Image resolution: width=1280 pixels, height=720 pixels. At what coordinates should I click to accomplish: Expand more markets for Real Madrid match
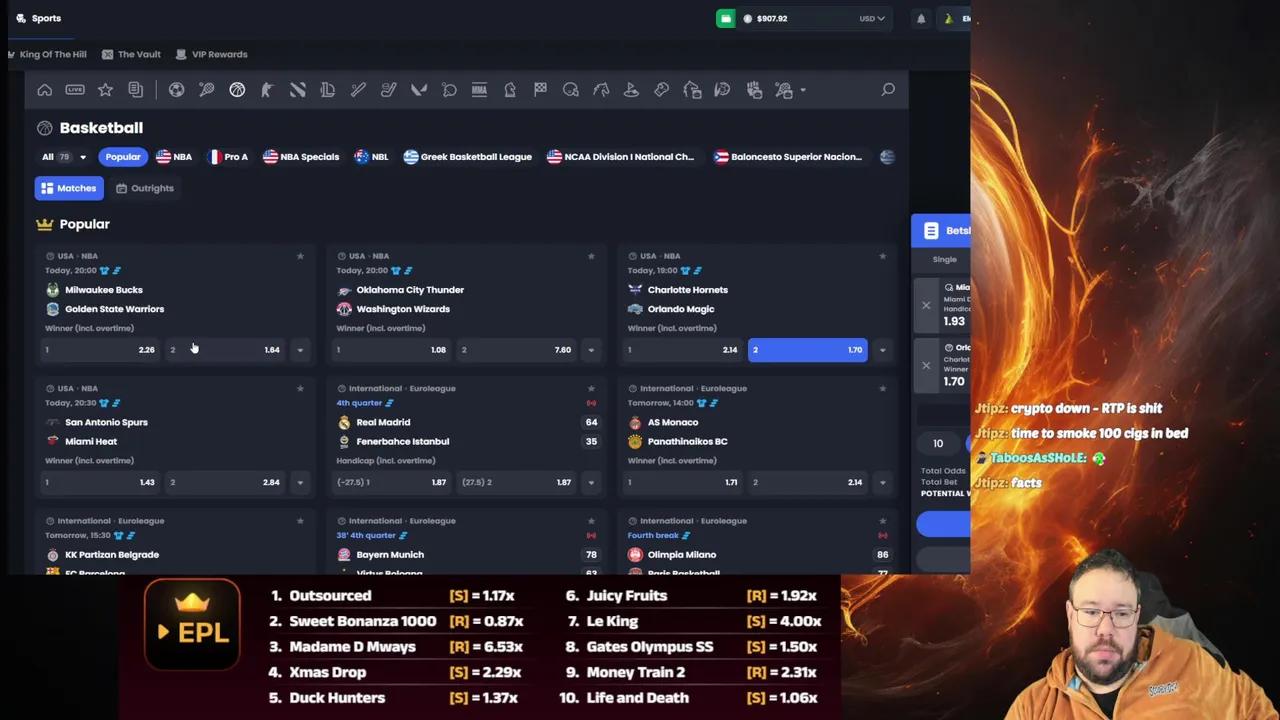click(591, 482)
